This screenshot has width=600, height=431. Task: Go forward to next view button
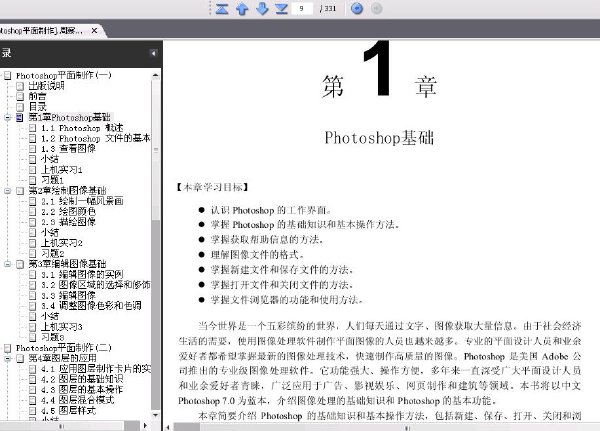pos(377,8)
